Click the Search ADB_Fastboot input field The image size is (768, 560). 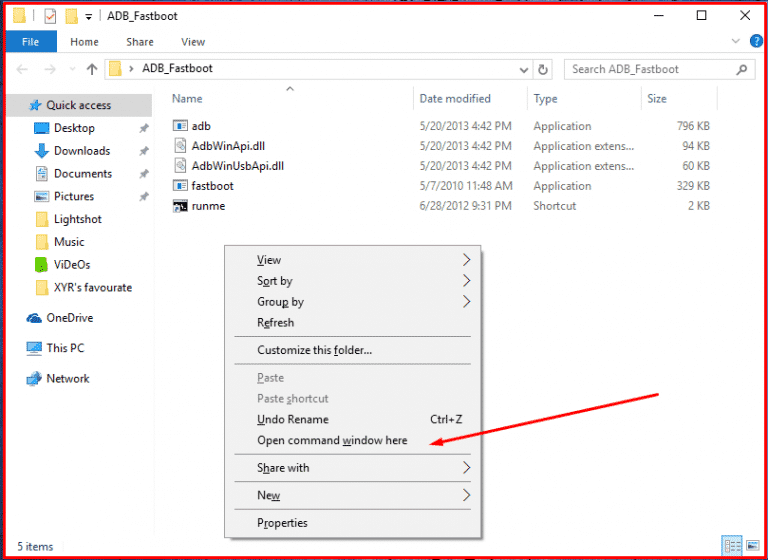tap(650, 69)
